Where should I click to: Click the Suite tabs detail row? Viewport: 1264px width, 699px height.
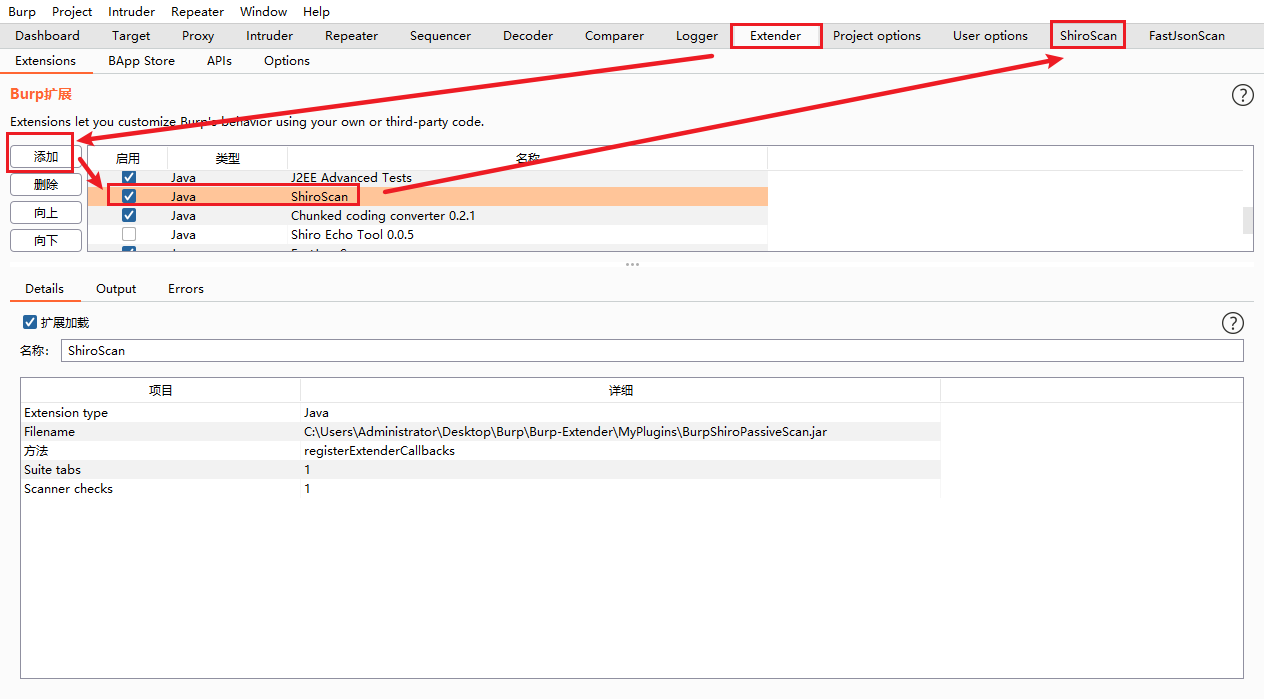[481, 470]
